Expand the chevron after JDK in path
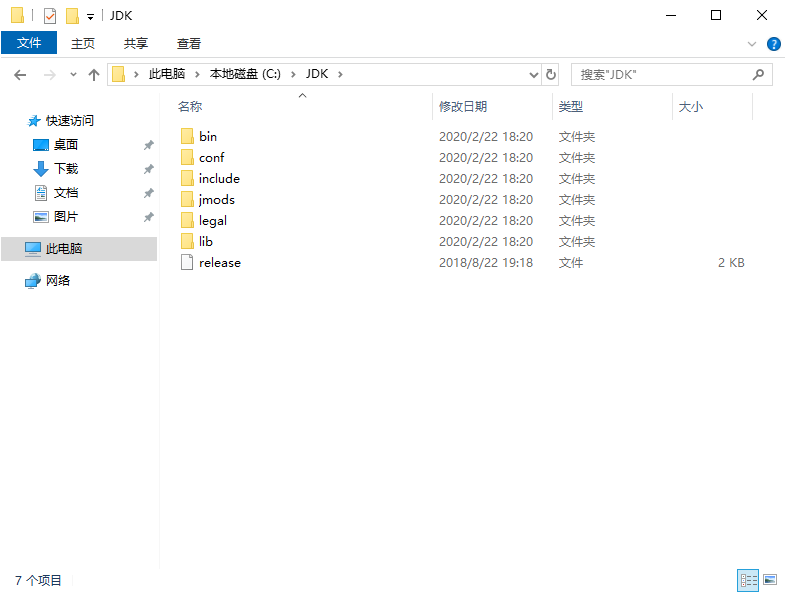Screen dimensions: 786x593 tap(340, 75)
